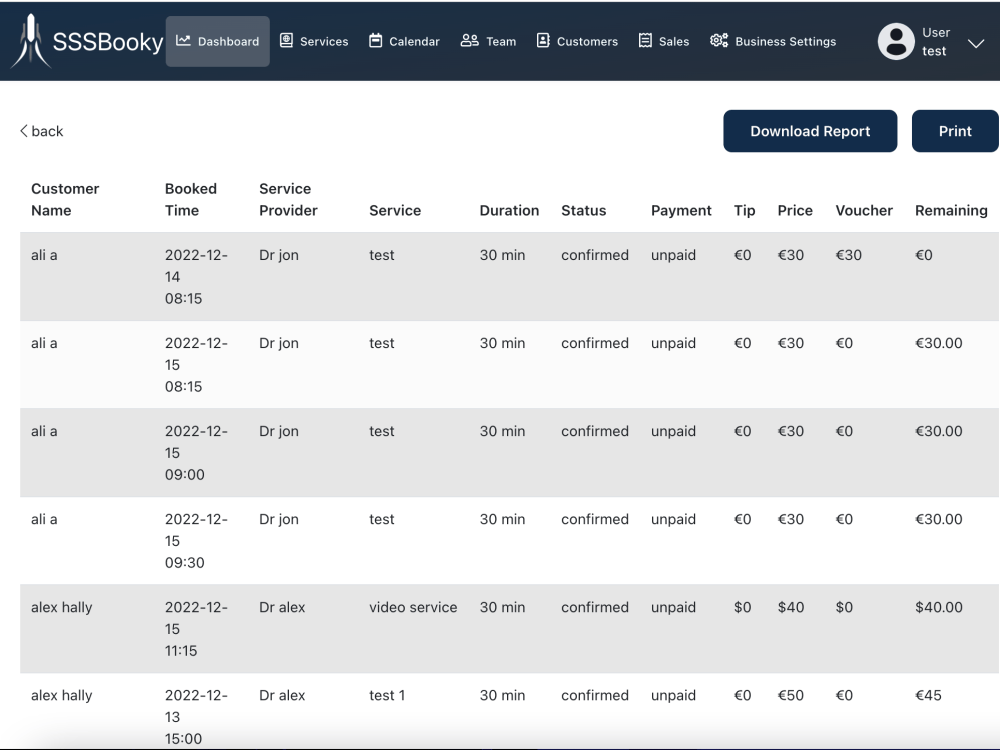Open Customers using the contact card icon

(x=541, y=40)
